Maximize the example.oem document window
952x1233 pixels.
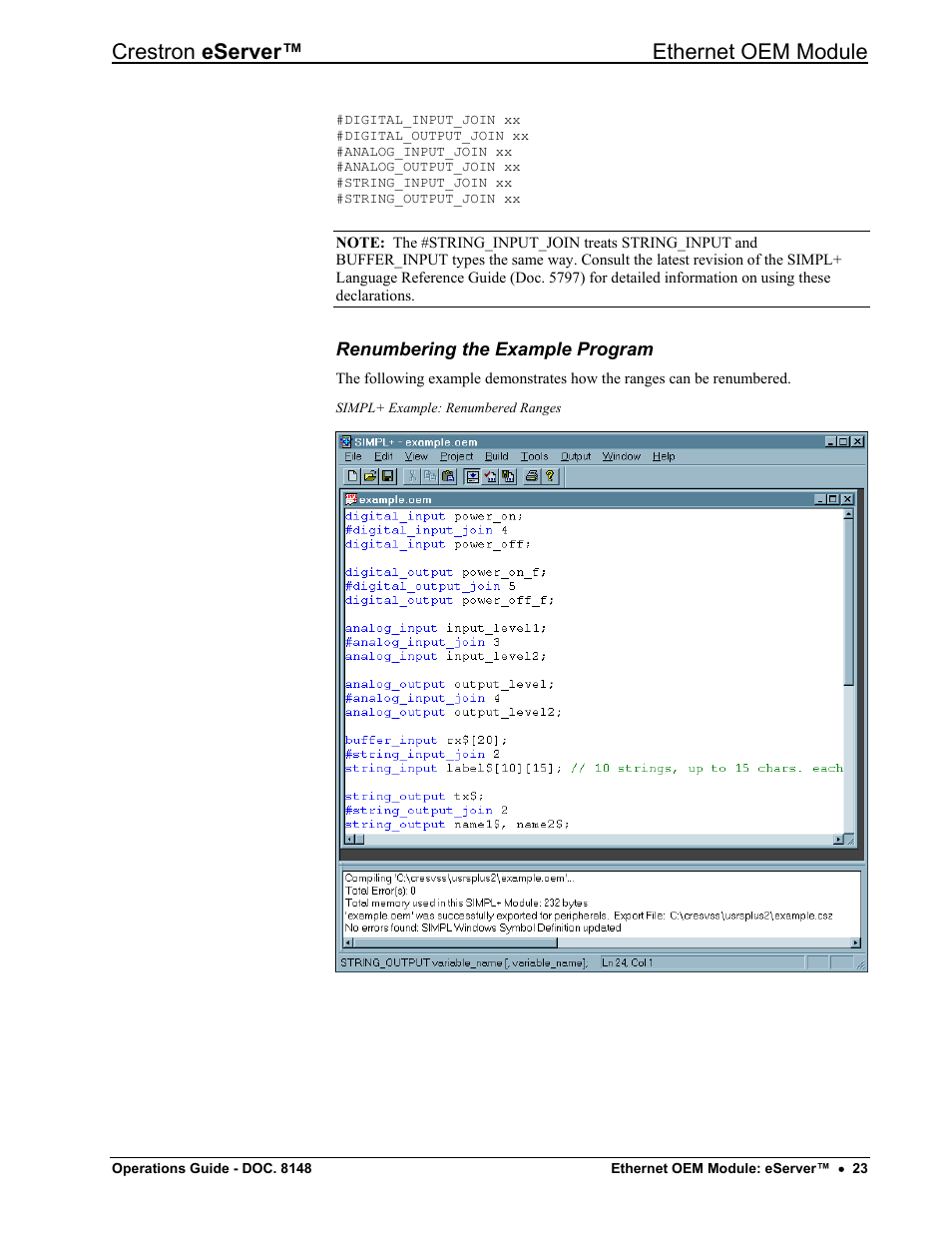coord(833,499)
